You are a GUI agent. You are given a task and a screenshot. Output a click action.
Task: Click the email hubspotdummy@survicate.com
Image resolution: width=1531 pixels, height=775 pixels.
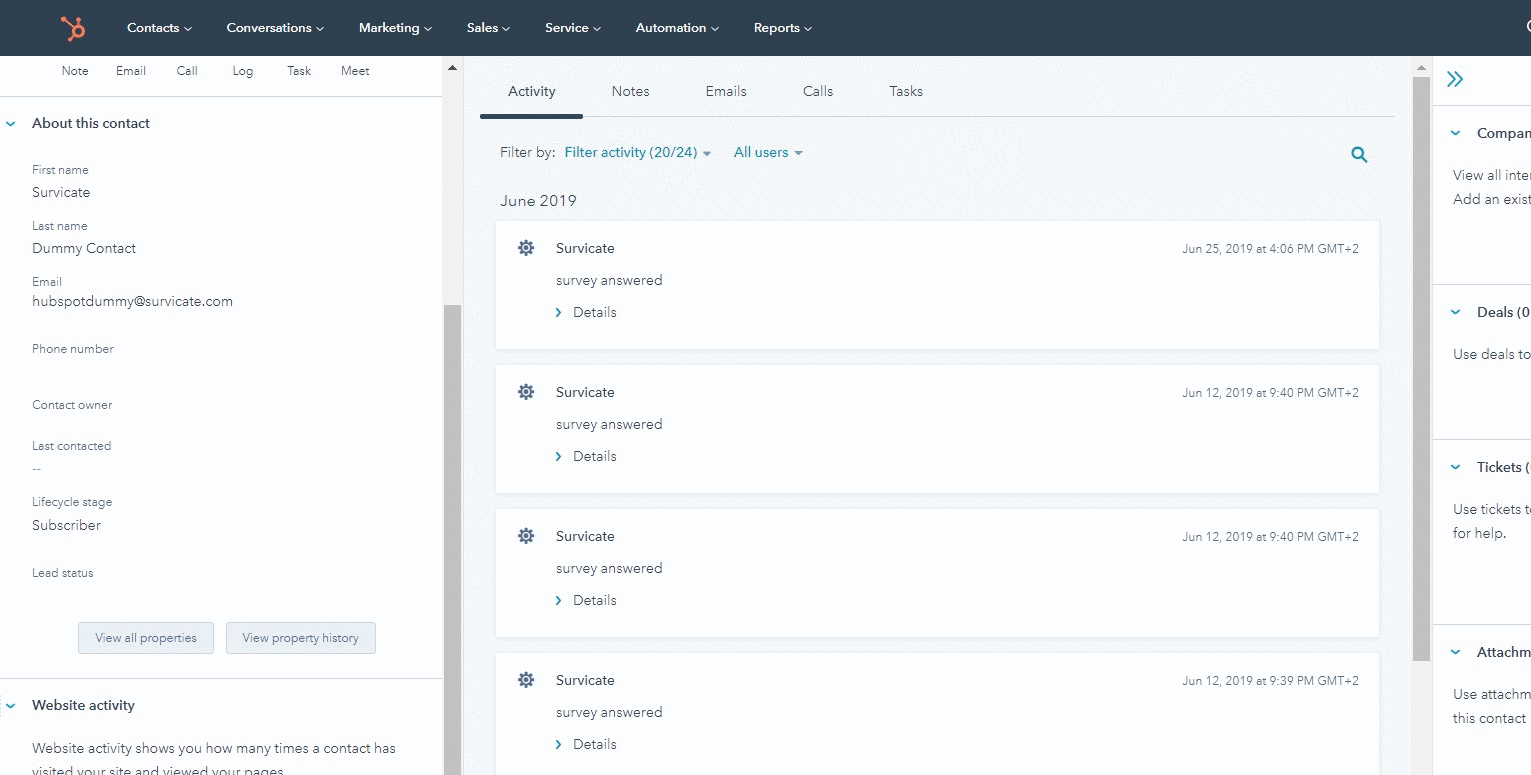click(x=132, y=301)
